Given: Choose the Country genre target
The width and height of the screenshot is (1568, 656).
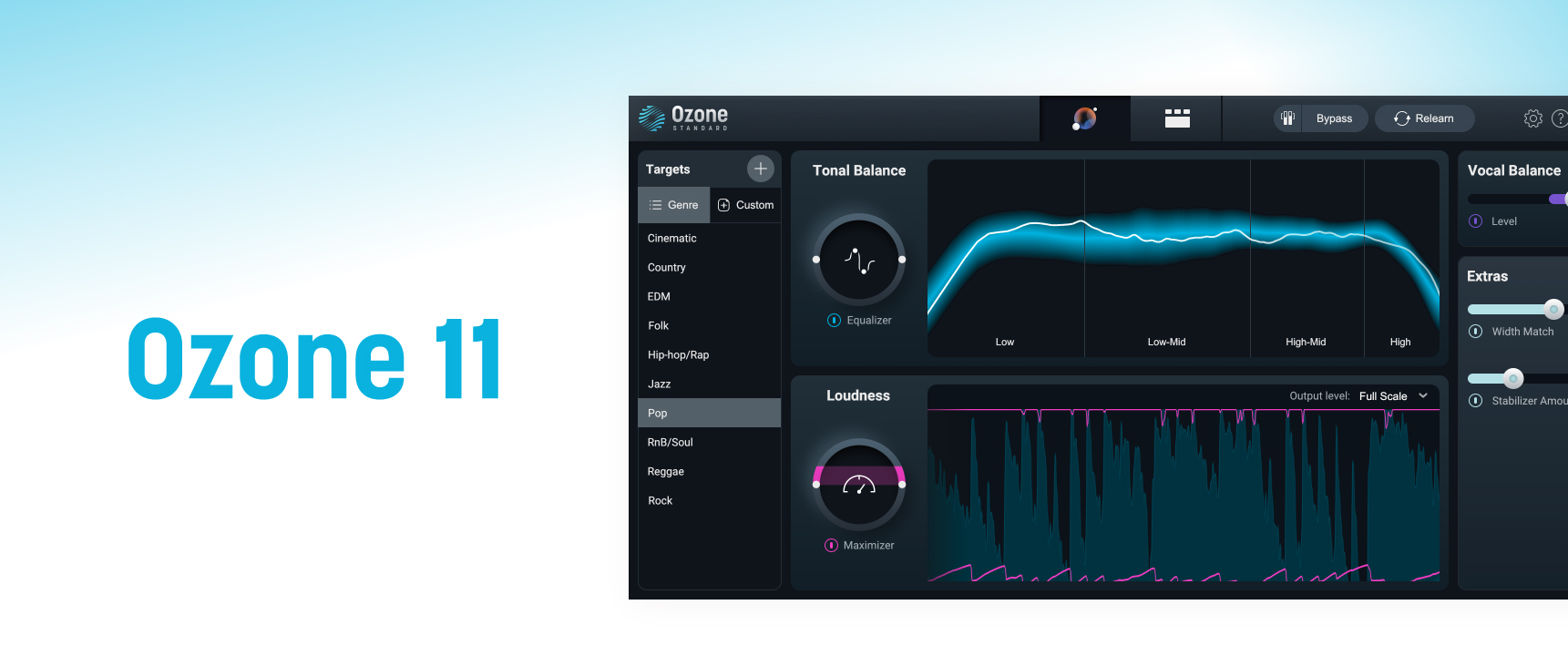Looking at the screenshot, I should [x=709, y=267].
